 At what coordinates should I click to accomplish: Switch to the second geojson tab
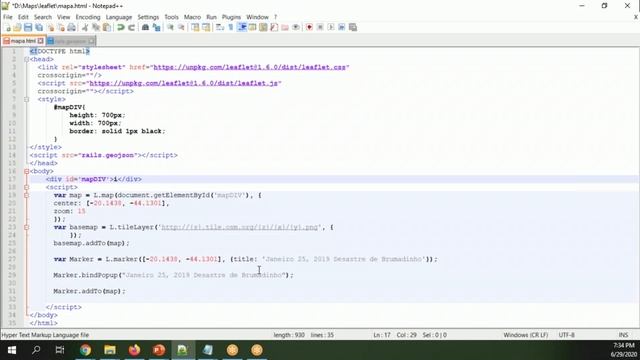71,41
